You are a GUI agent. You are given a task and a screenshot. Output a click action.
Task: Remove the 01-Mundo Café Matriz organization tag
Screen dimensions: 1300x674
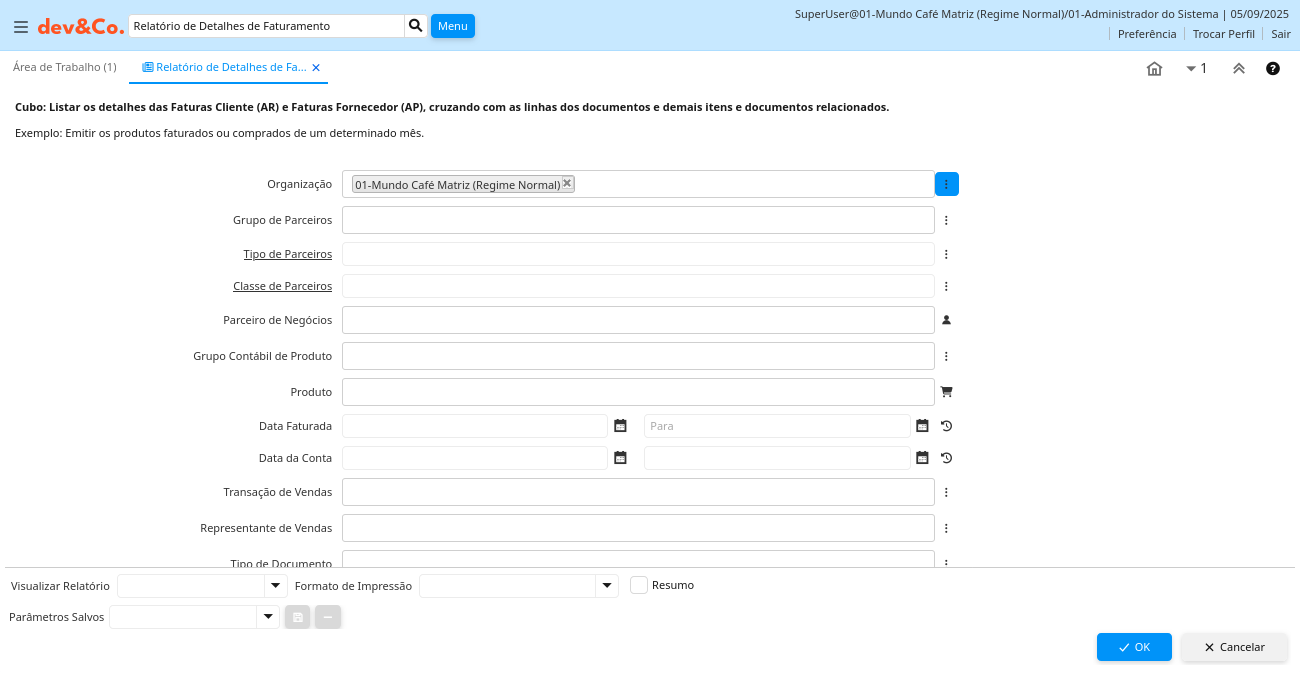tap(567, 183)
